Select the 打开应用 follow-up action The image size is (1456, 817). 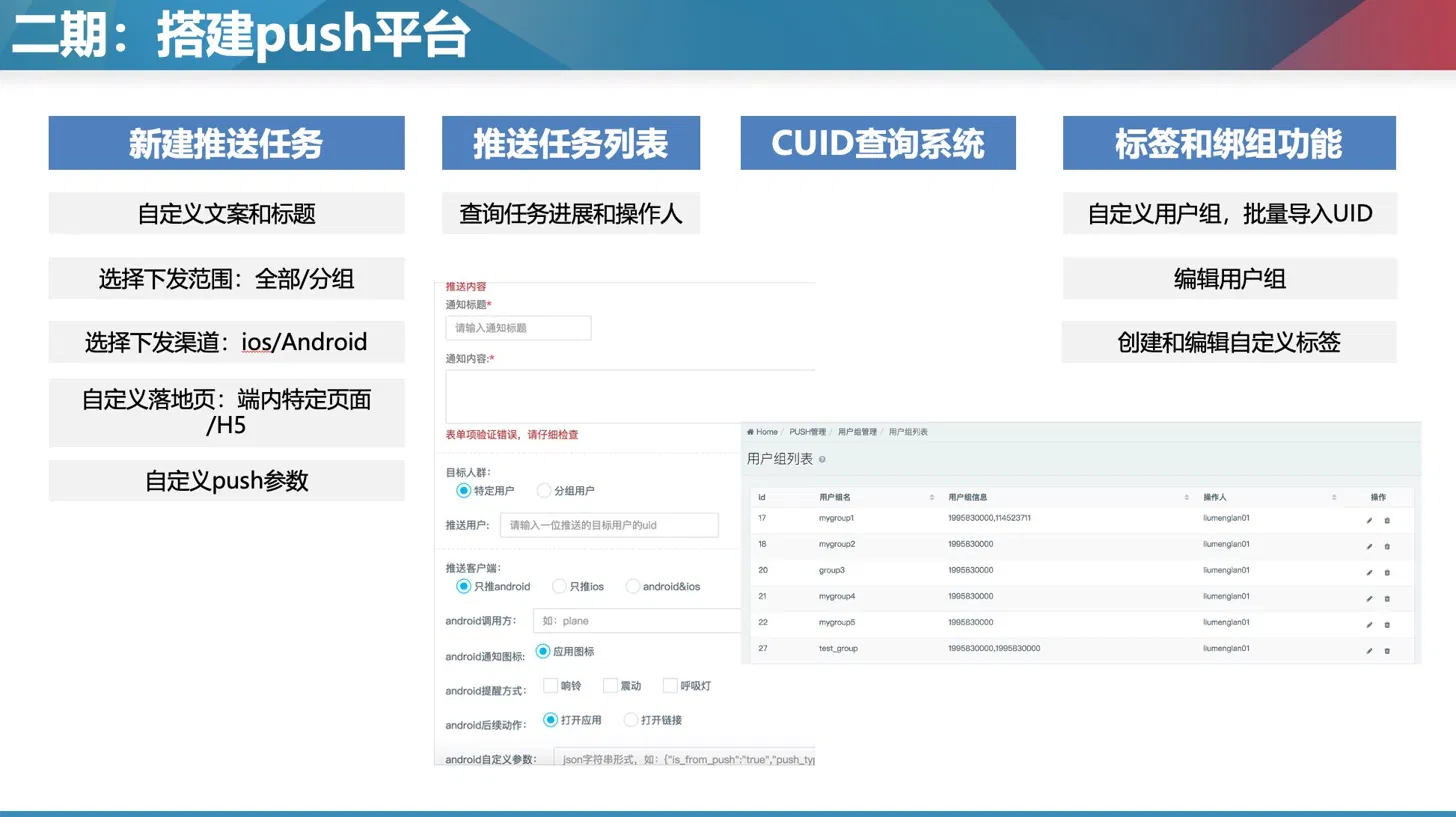click(550, 719)
